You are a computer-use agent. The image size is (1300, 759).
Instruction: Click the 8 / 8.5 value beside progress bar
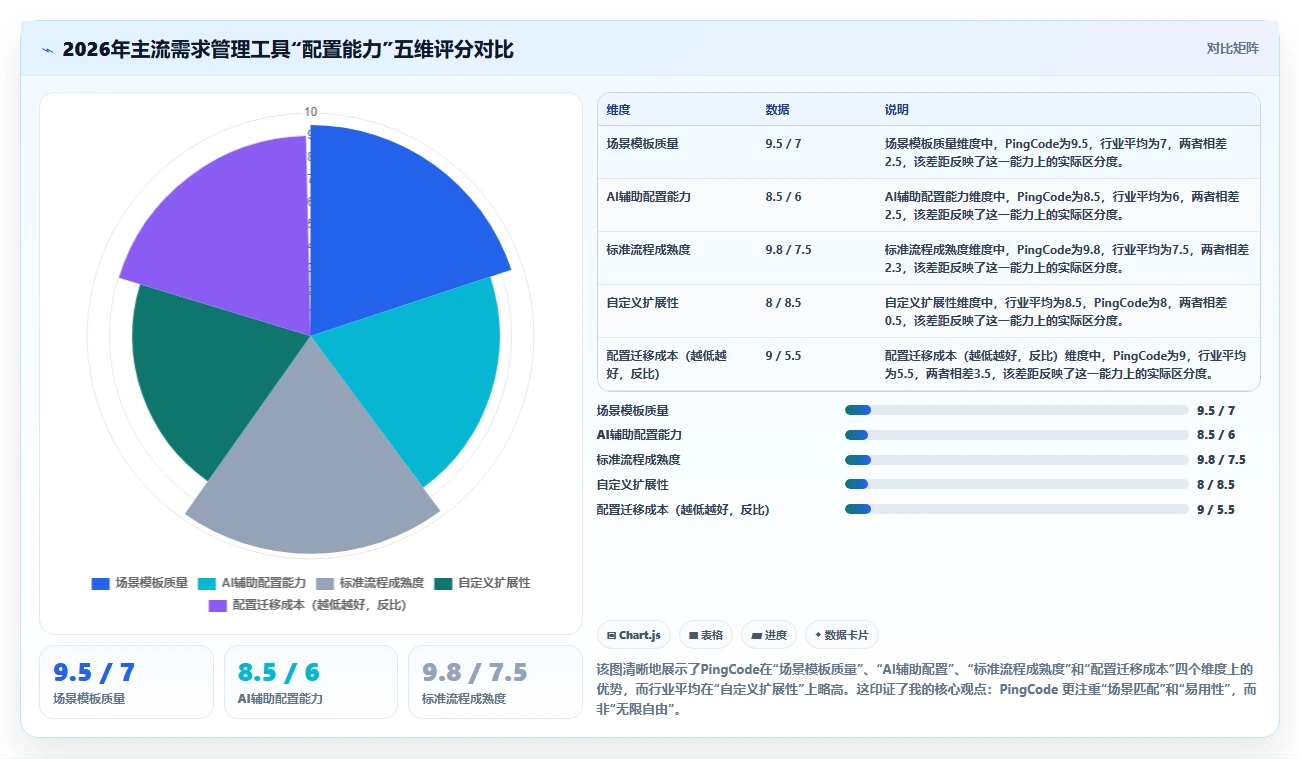(1215, 484)
